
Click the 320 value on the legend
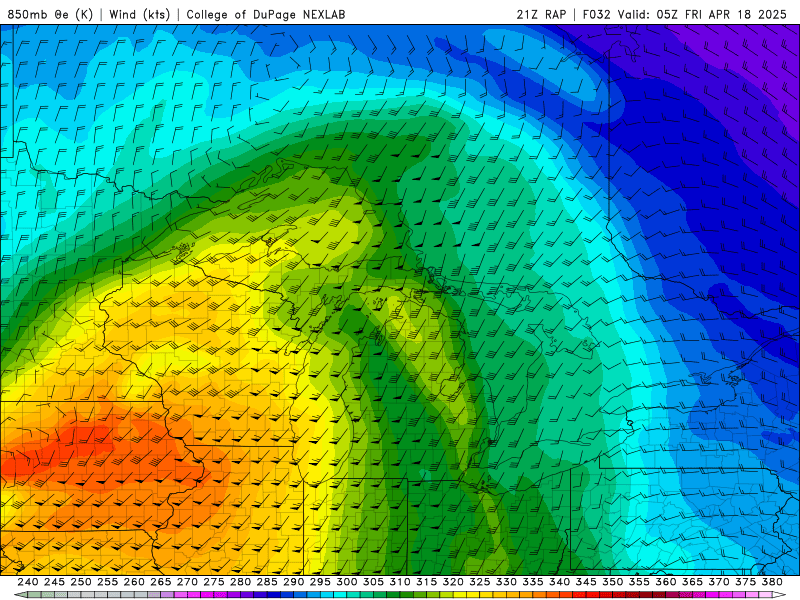click(453, 582)
